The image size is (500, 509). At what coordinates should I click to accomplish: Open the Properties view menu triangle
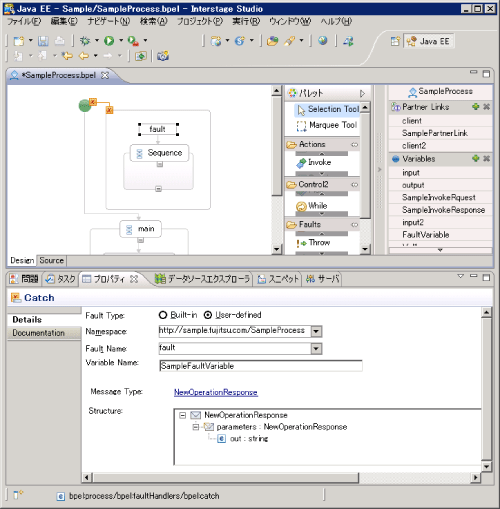[x=461, y=276]
